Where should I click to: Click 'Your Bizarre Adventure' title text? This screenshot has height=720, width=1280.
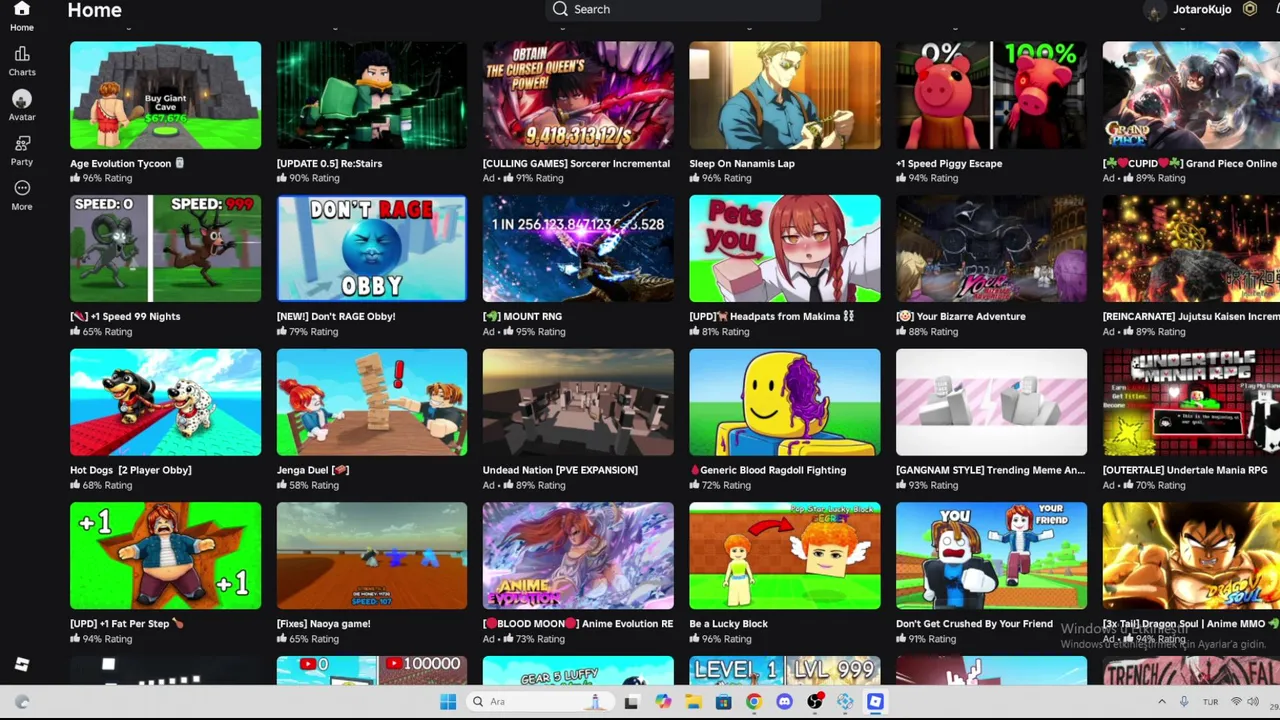click(x=970, y=316)
